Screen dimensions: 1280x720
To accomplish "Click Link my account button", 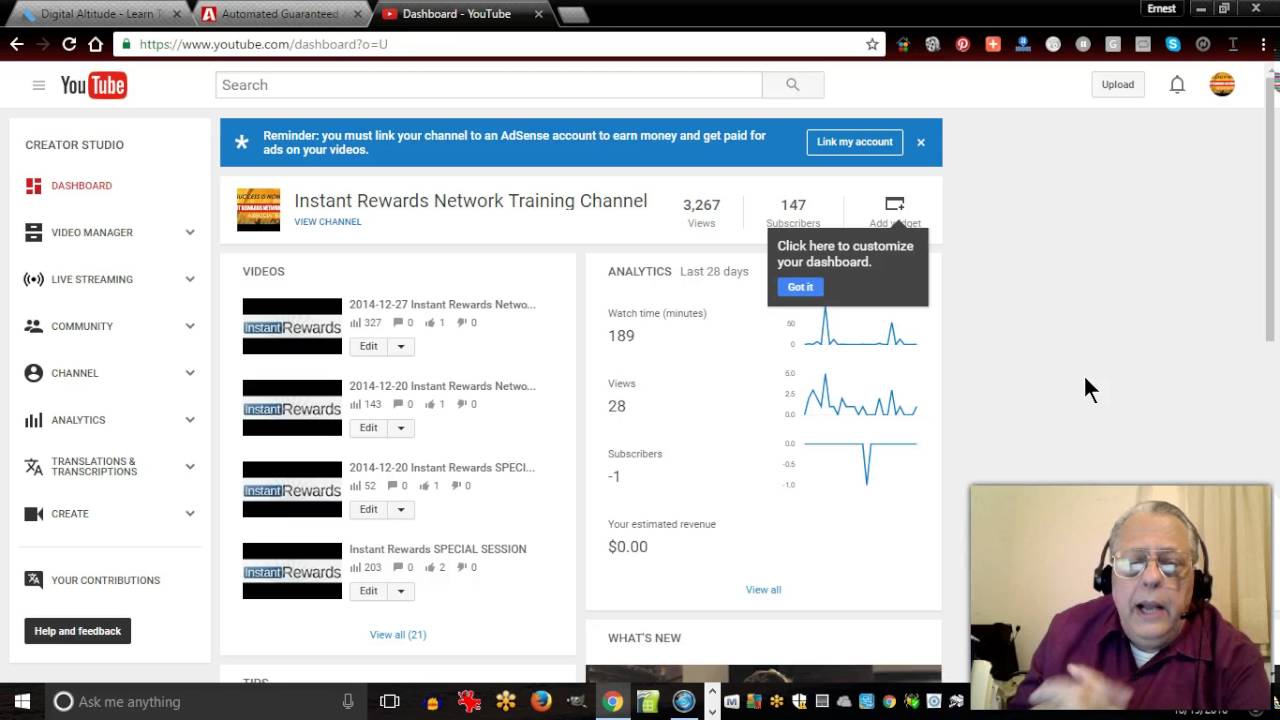I will (855, 142).
